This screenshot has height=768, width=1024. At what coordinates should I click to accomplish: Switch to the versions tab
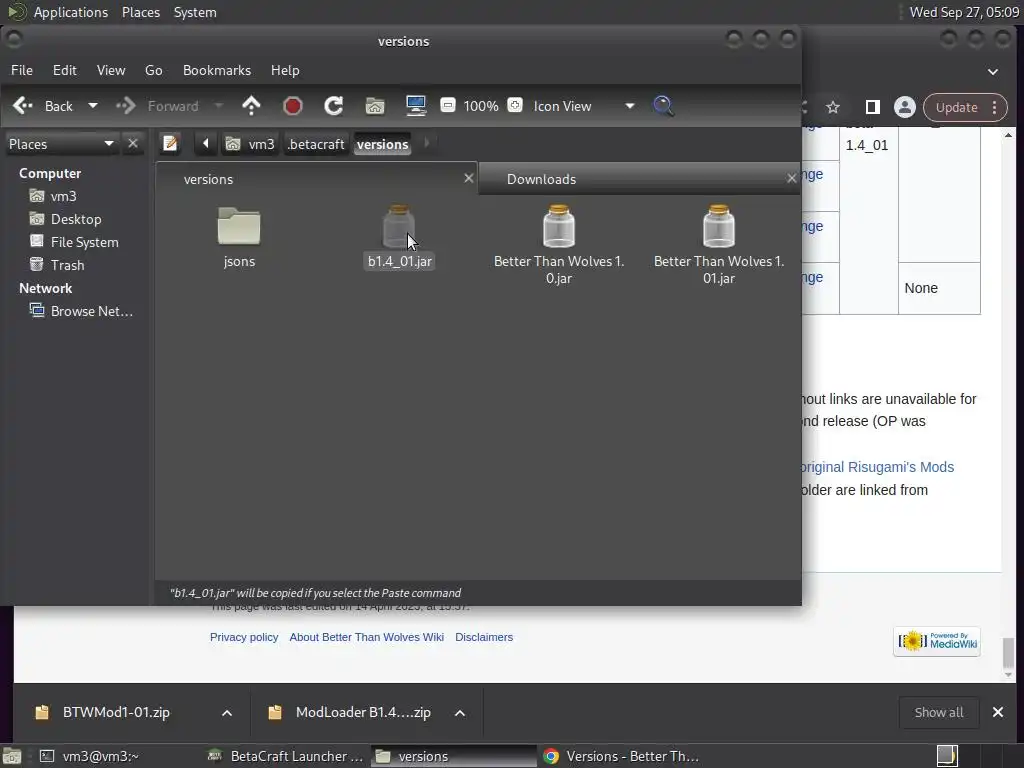click(x=316, y=179)
